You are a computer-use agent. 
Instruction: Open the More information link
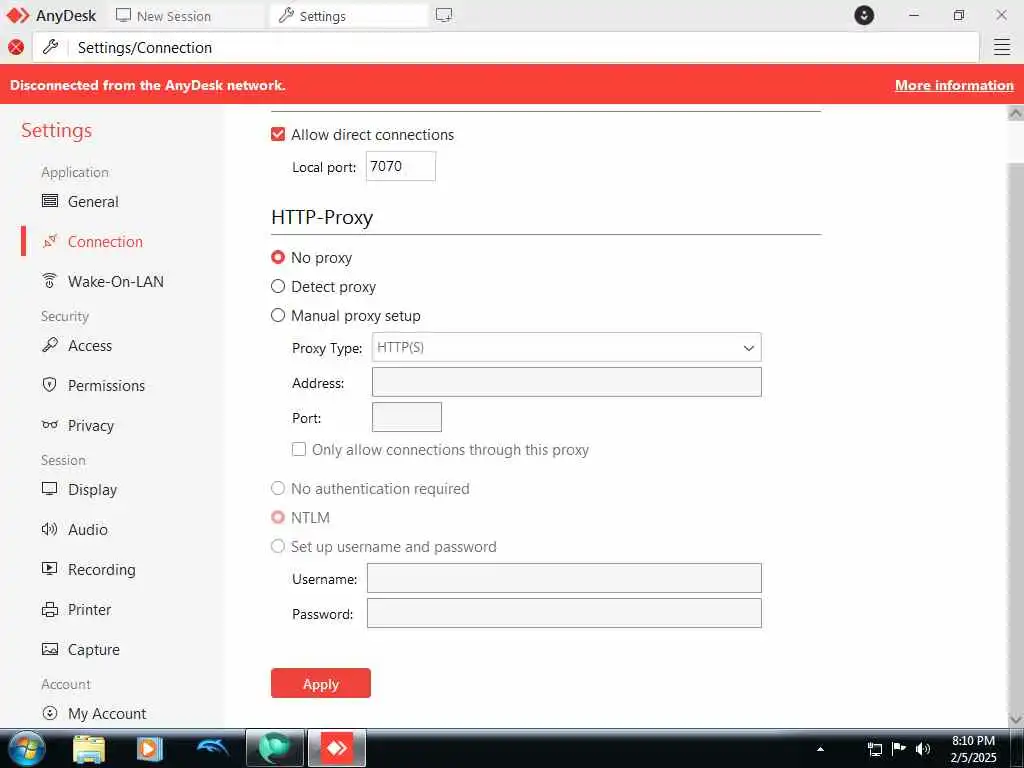(954, 85)
